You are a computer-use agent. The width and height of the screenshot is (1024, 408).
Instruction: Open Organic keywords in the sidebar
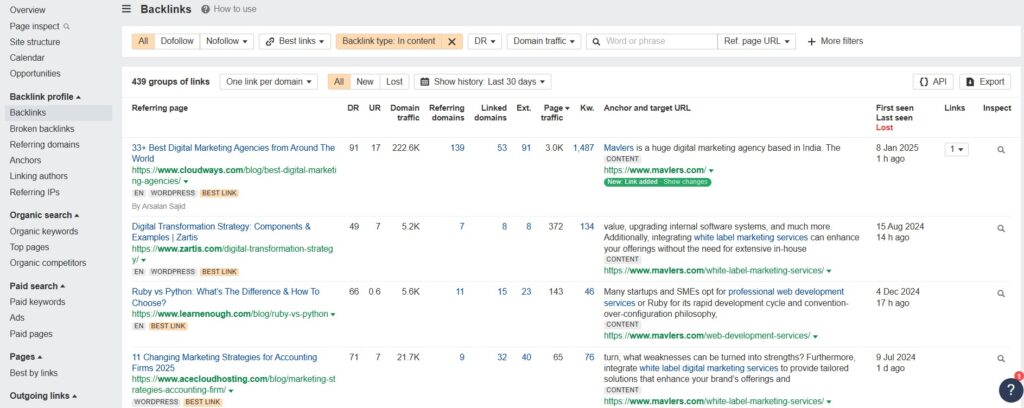tap(44, 231)
